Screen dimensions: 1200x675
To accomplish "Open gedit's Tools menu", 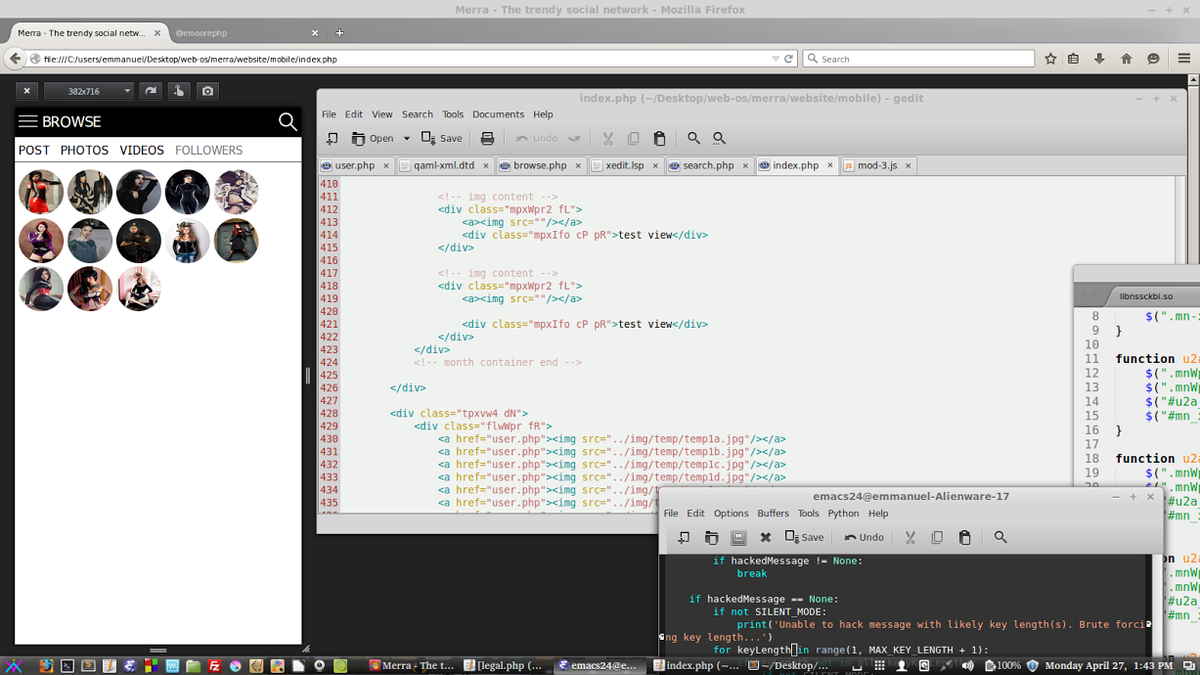I will (453, 114).
